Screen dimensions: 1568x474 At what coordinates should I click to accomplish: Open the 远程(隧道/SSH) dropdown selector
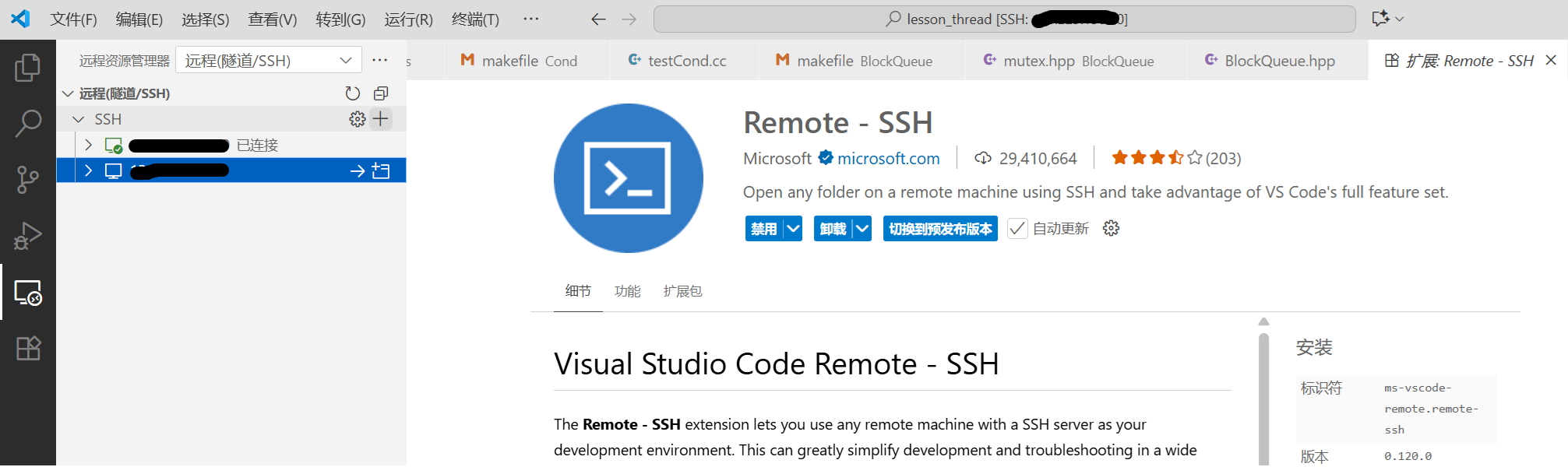pyautogui.click(x=269, y=60)
